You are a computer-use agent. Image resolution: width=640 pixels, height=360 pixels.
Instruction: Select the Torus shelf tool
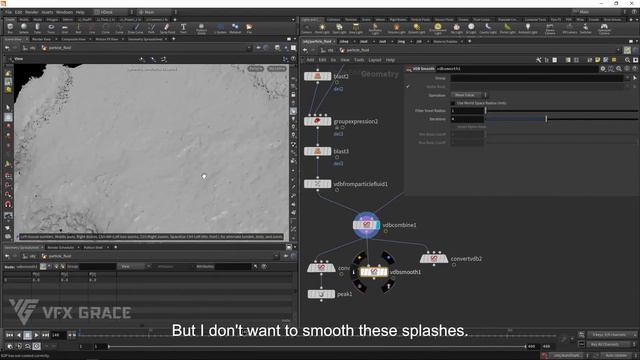pos(51,28)
